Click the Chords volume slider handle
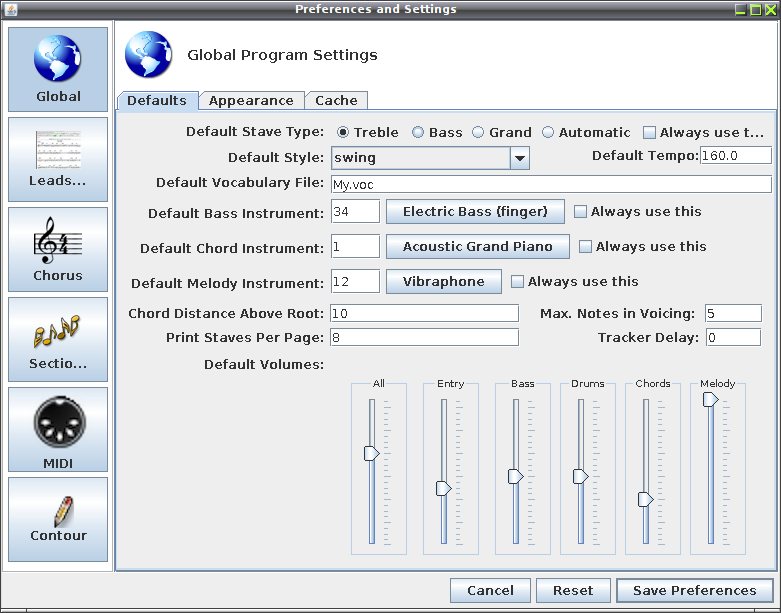 point(646,499)
